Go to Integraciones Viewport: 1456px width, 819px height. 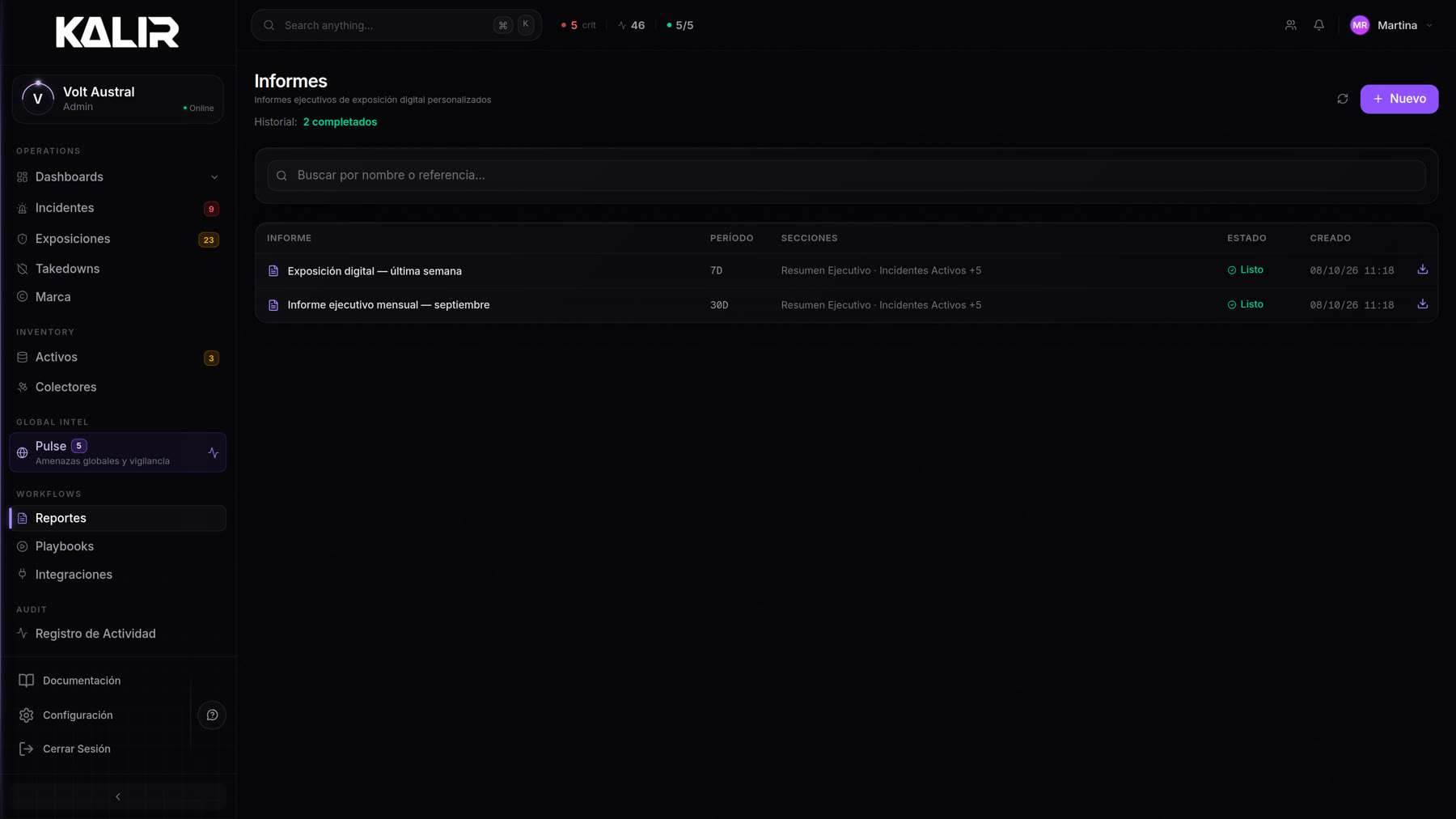coord(117,575)
